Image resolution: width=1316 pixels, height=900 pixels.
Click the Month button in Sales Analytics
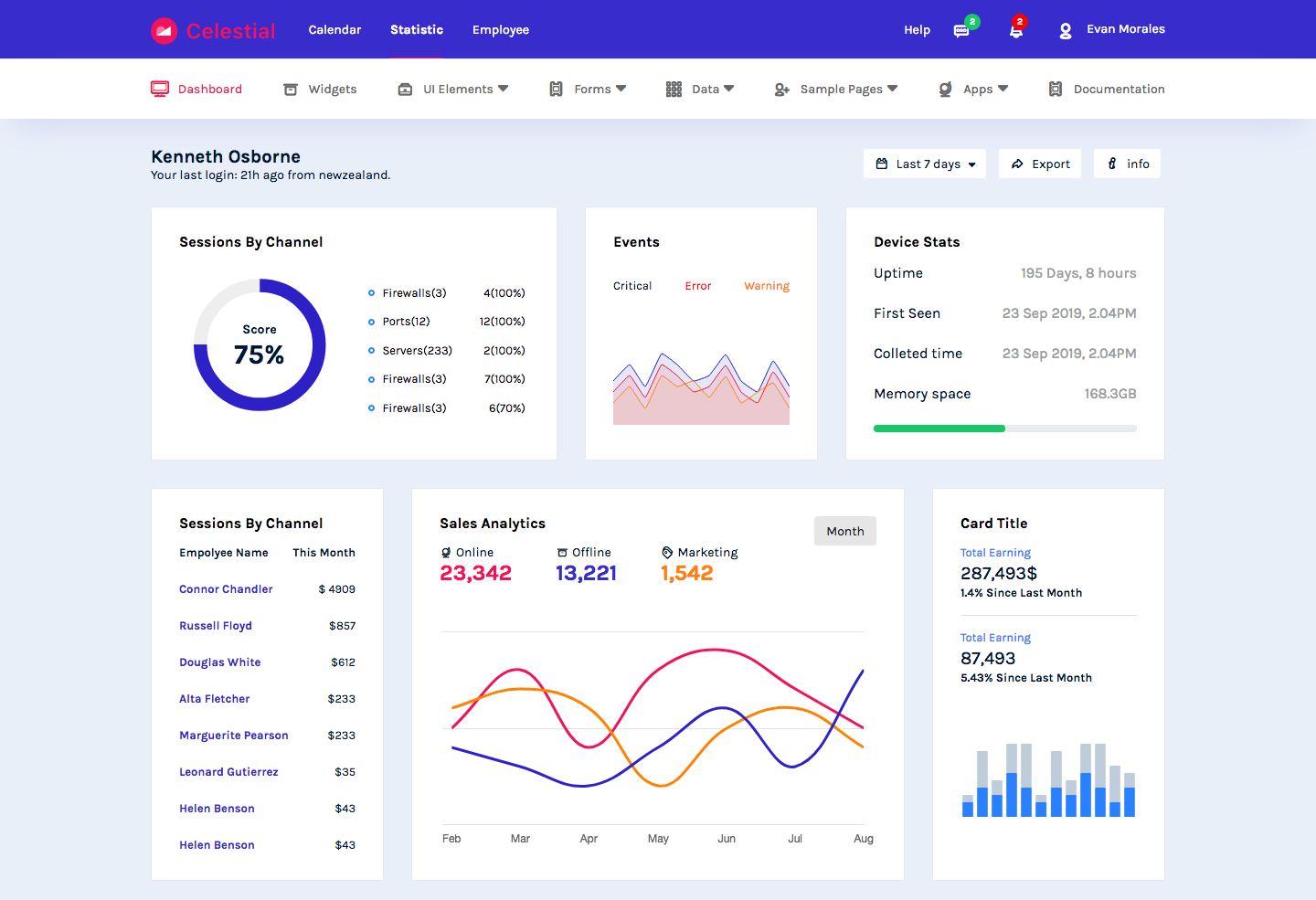[845, 532]
